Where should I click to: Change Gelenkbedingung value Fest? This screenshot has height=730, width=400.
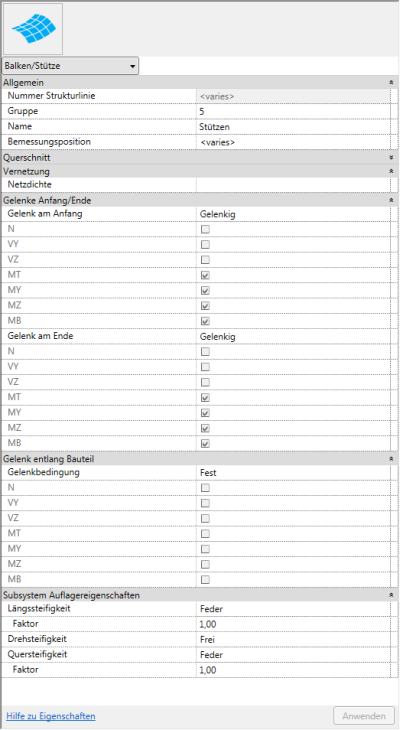tap(293, 473)
